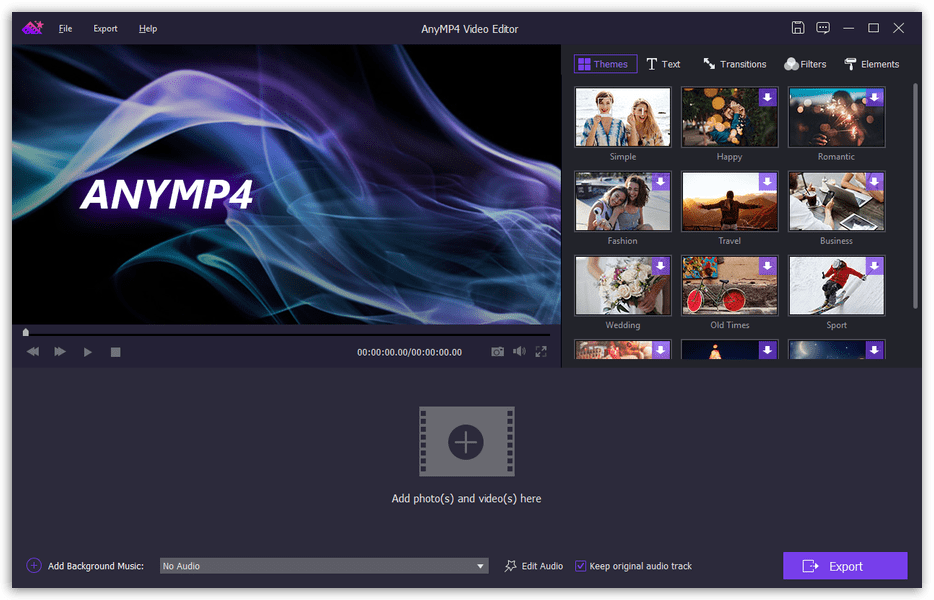This screenshot has width=934, height=600.
Task: Open the File menu
Action: click(x=65, y=28)
